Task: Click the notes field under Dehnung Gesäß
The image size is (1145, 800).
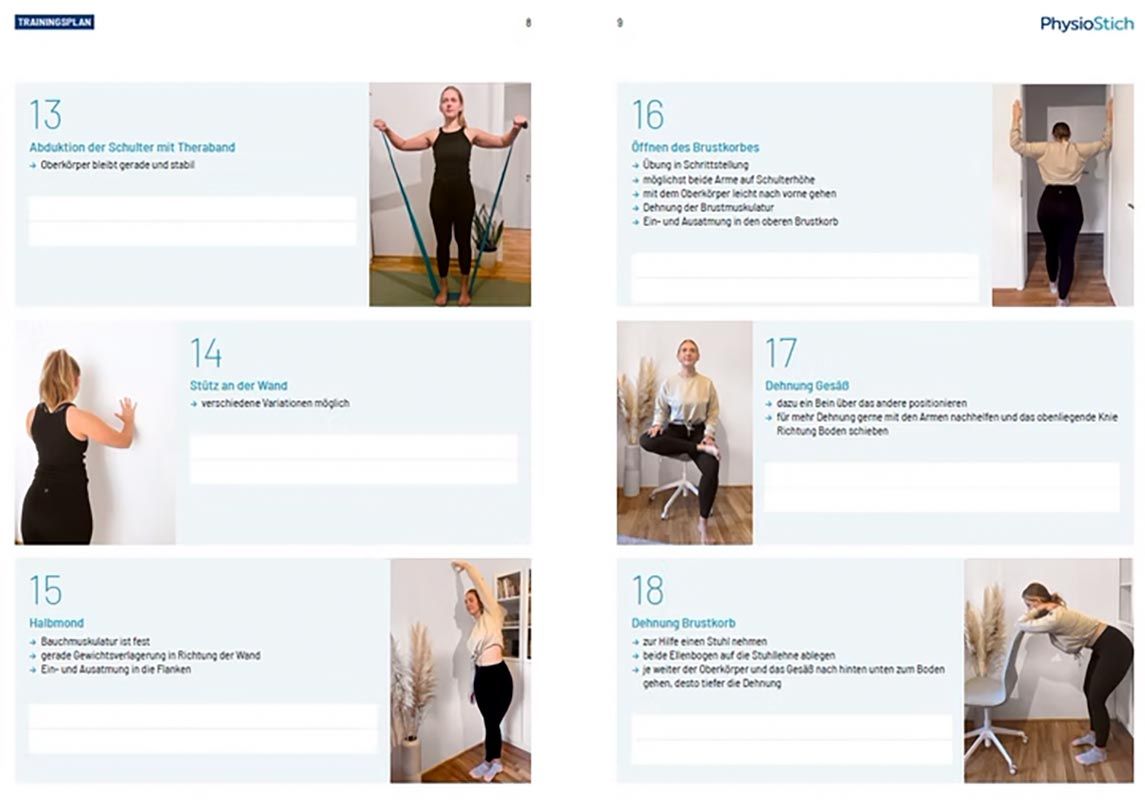Action: click(942, 487)
